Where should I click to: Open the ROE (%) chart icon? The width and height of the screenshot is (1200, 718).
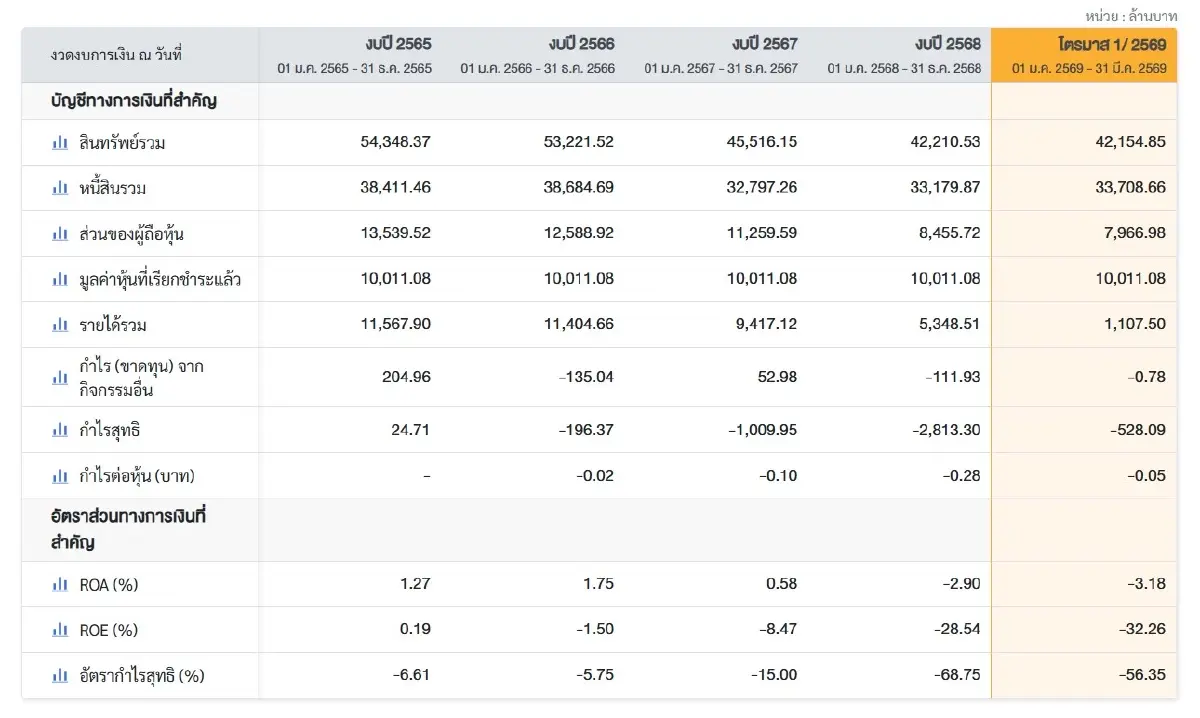pyautogui.click(x=60, y=630)
